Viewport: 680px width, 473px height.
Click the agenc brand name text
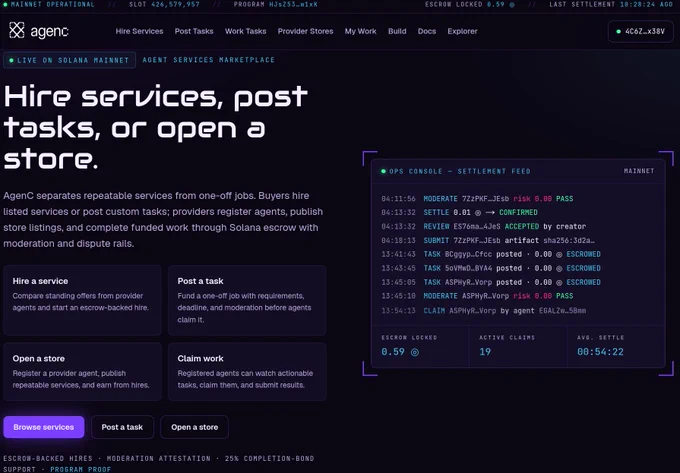(x=49, y=31)
